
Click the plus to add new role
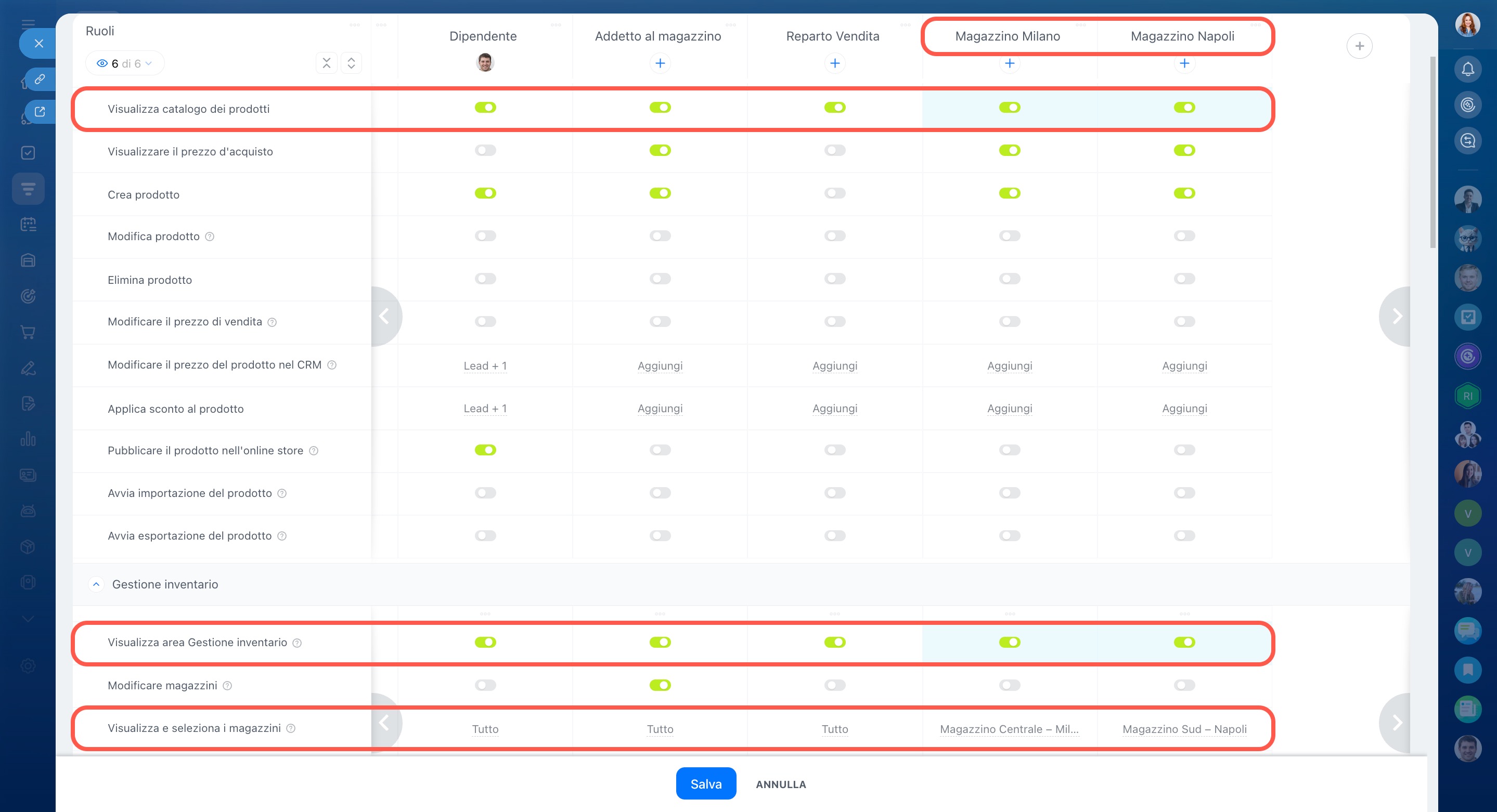[1359, 46]
